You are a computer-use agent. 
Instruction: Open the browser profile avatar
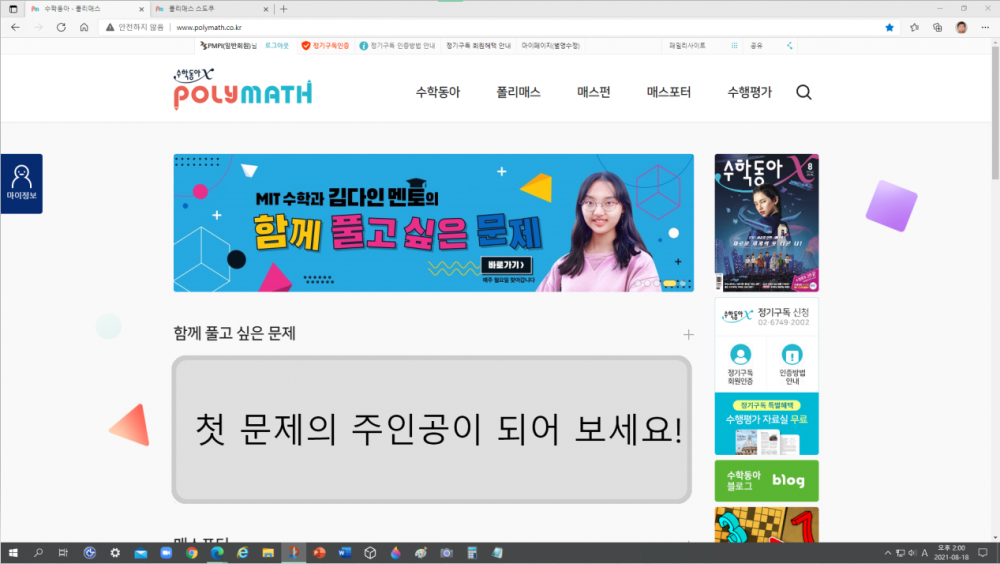[x=961, y=27]
